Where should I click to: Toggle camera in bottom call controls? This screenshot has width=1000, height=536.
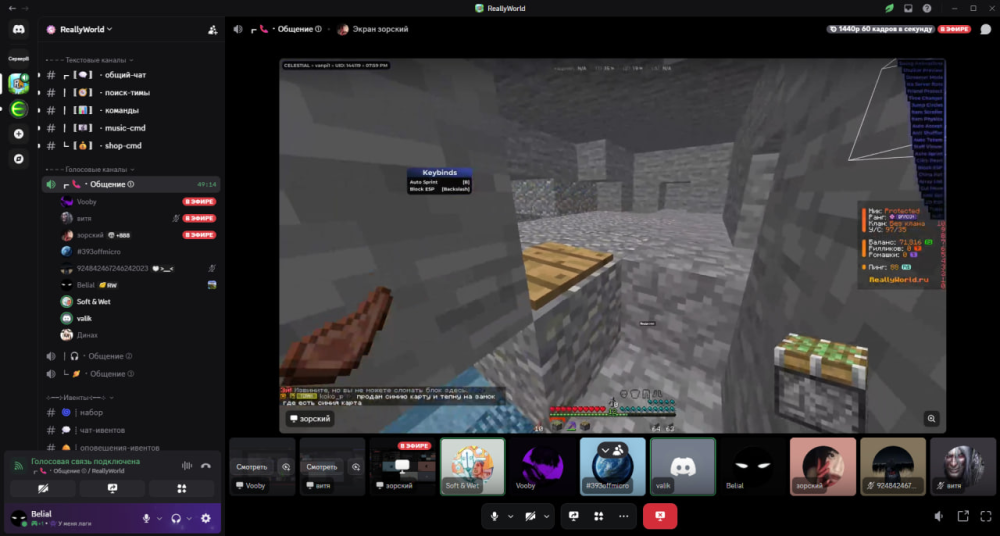[x=529, y=516]
